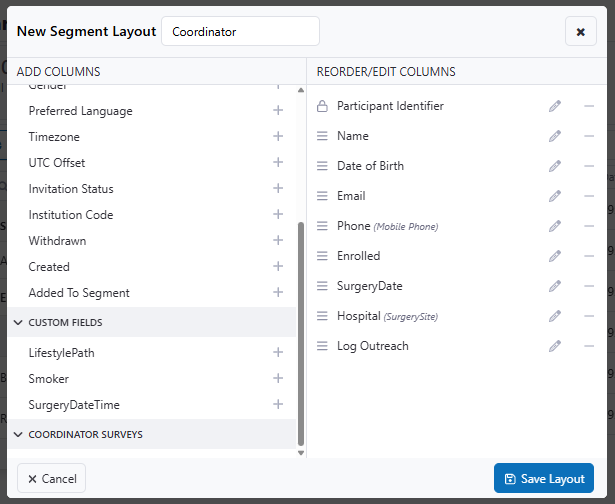Edit the Phone column settings
The image size is (615, 504).
click(x=555, y=226)
